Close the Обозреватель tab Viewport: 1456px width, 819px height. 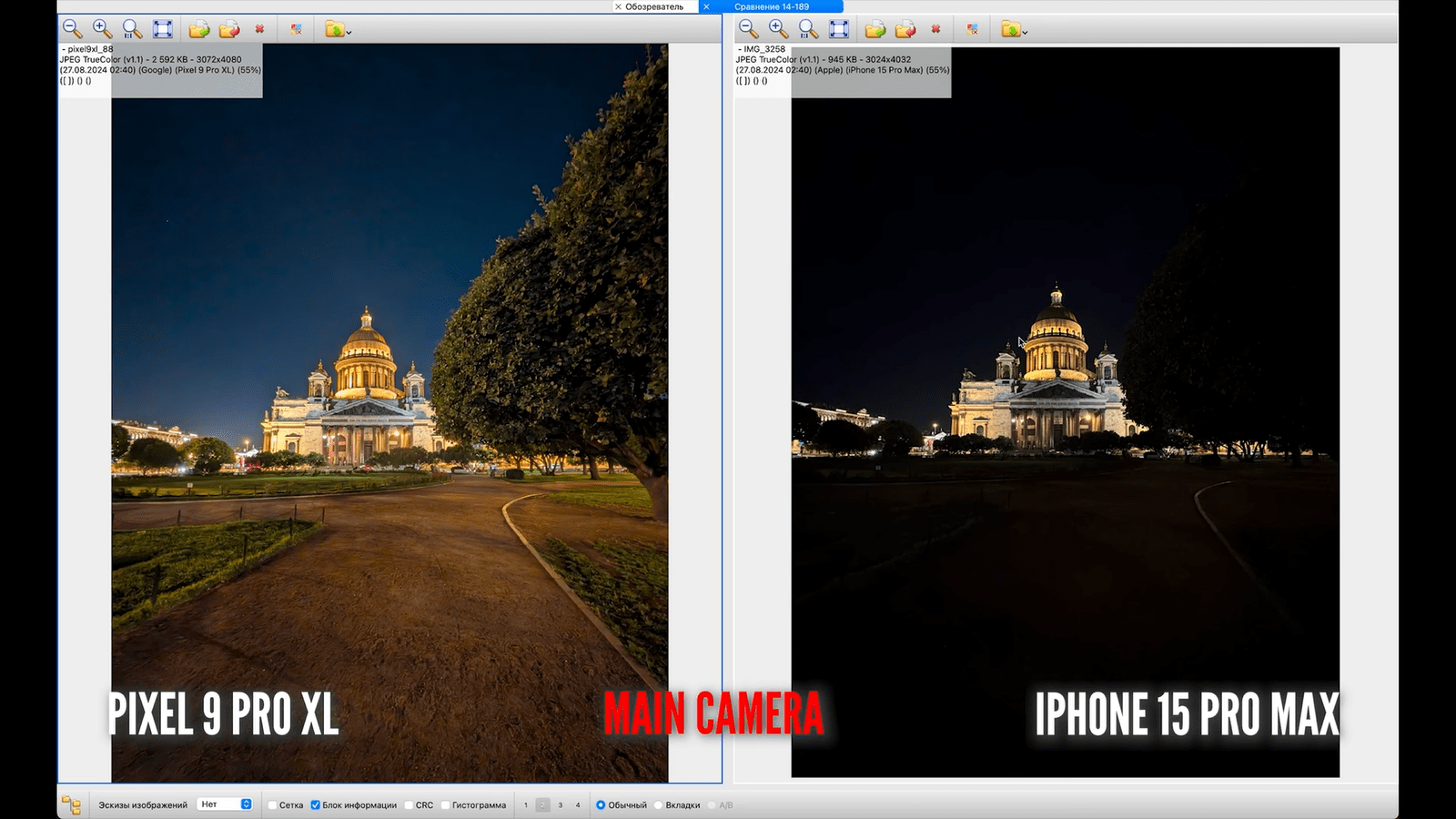[x=618, y=6]
